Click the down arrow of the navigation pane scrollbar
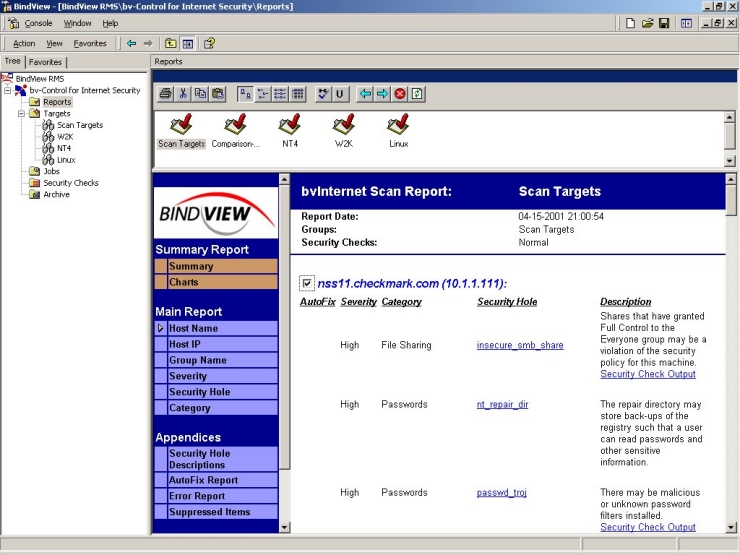 (x=284, y=528)
